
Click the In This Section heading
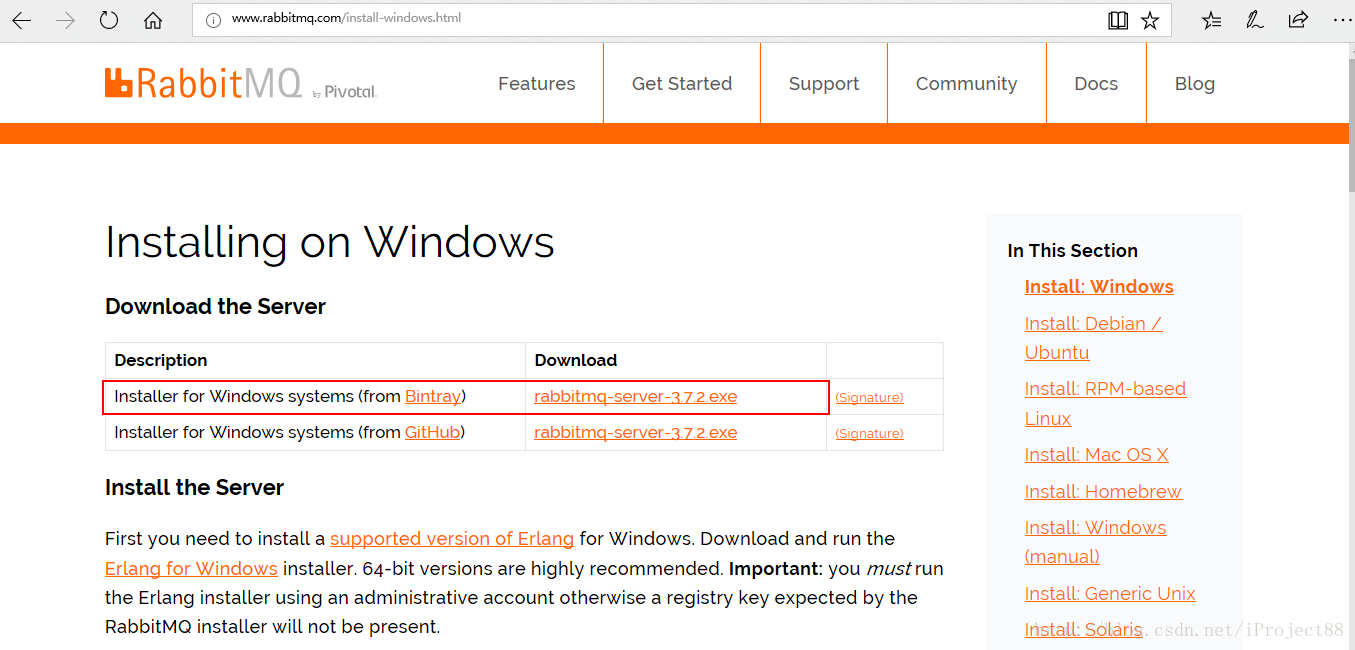pyautogui.click(x=1073, y=251)
